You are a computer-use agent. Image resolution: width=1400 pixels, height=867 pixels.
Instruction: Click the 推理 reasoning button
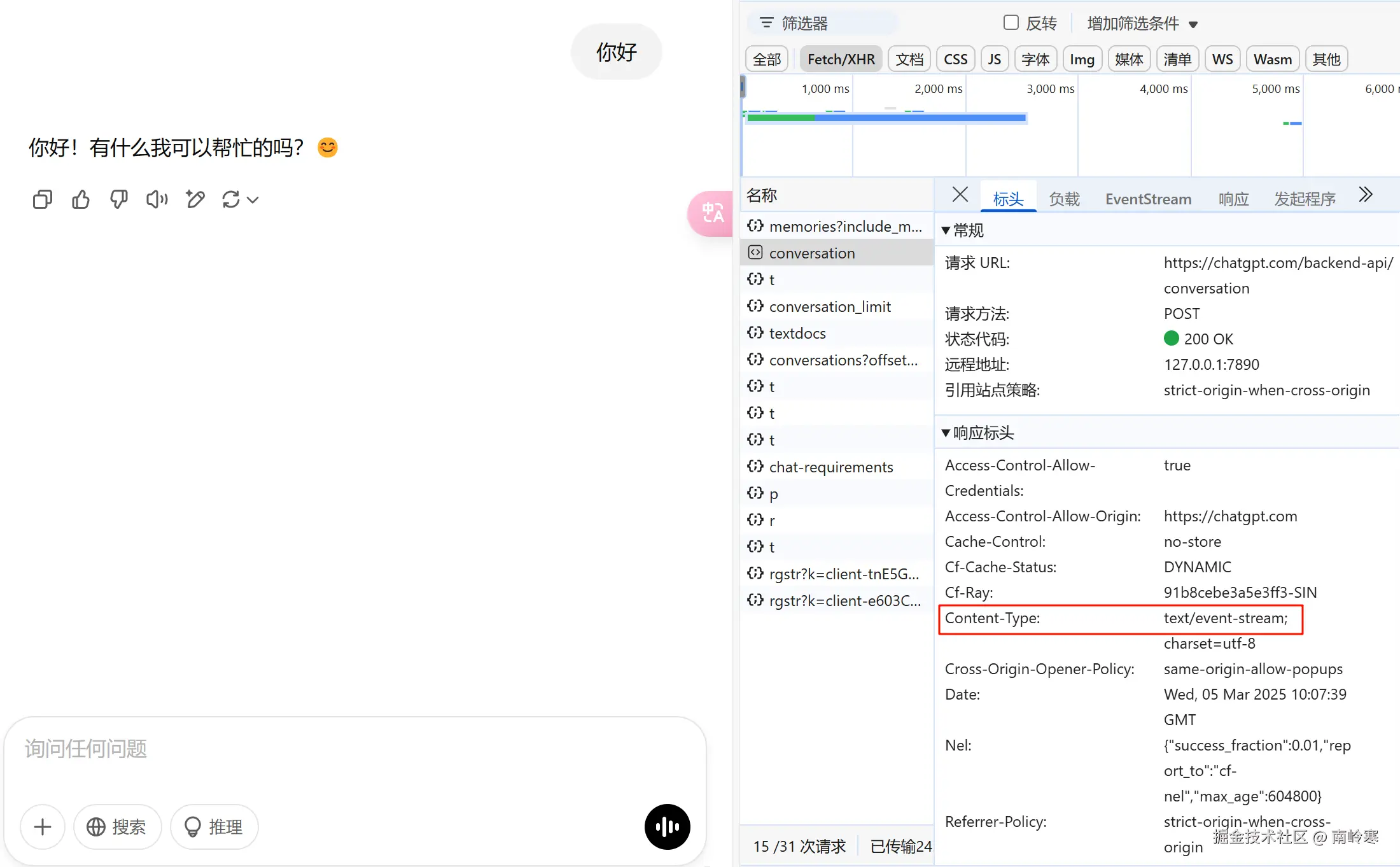pos(214,827)
